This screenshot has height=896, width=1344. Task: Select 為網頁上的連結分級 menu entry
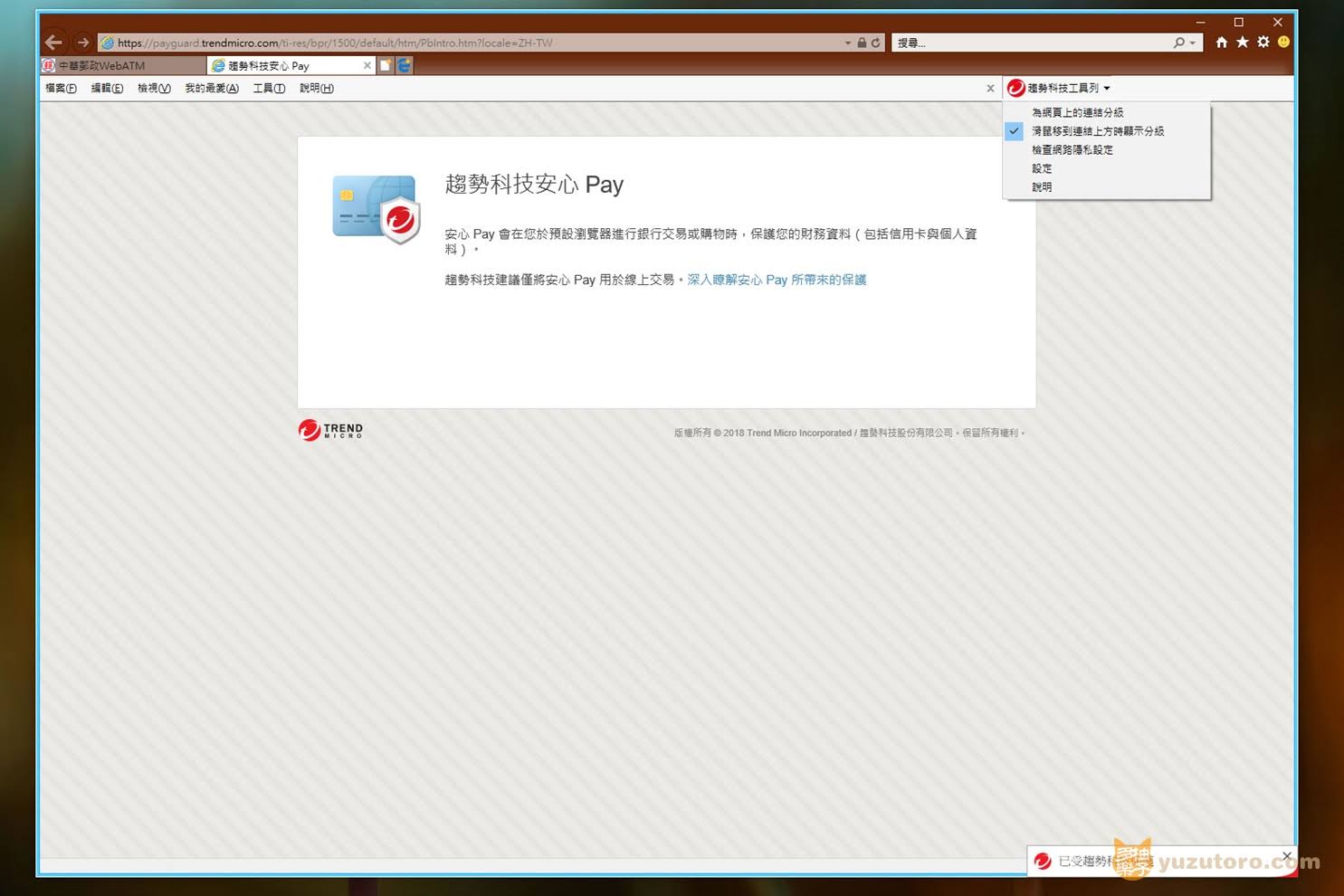pyautogui.click(x=1106, y=112)
